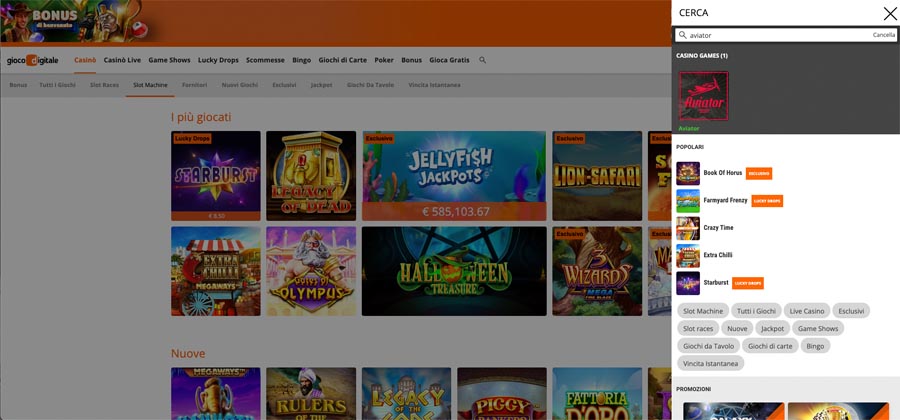The width and height of the screenshot is (900, 420).
Task: Open the Scommesse menu item
Action: (265, 60)
